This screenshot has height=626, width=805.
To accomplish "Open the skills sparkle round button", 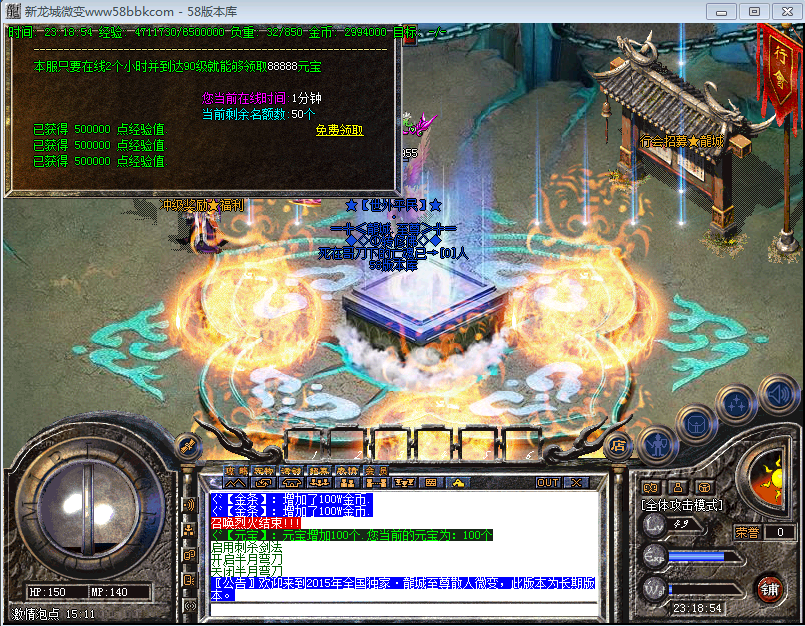I will tap(736, 404).
